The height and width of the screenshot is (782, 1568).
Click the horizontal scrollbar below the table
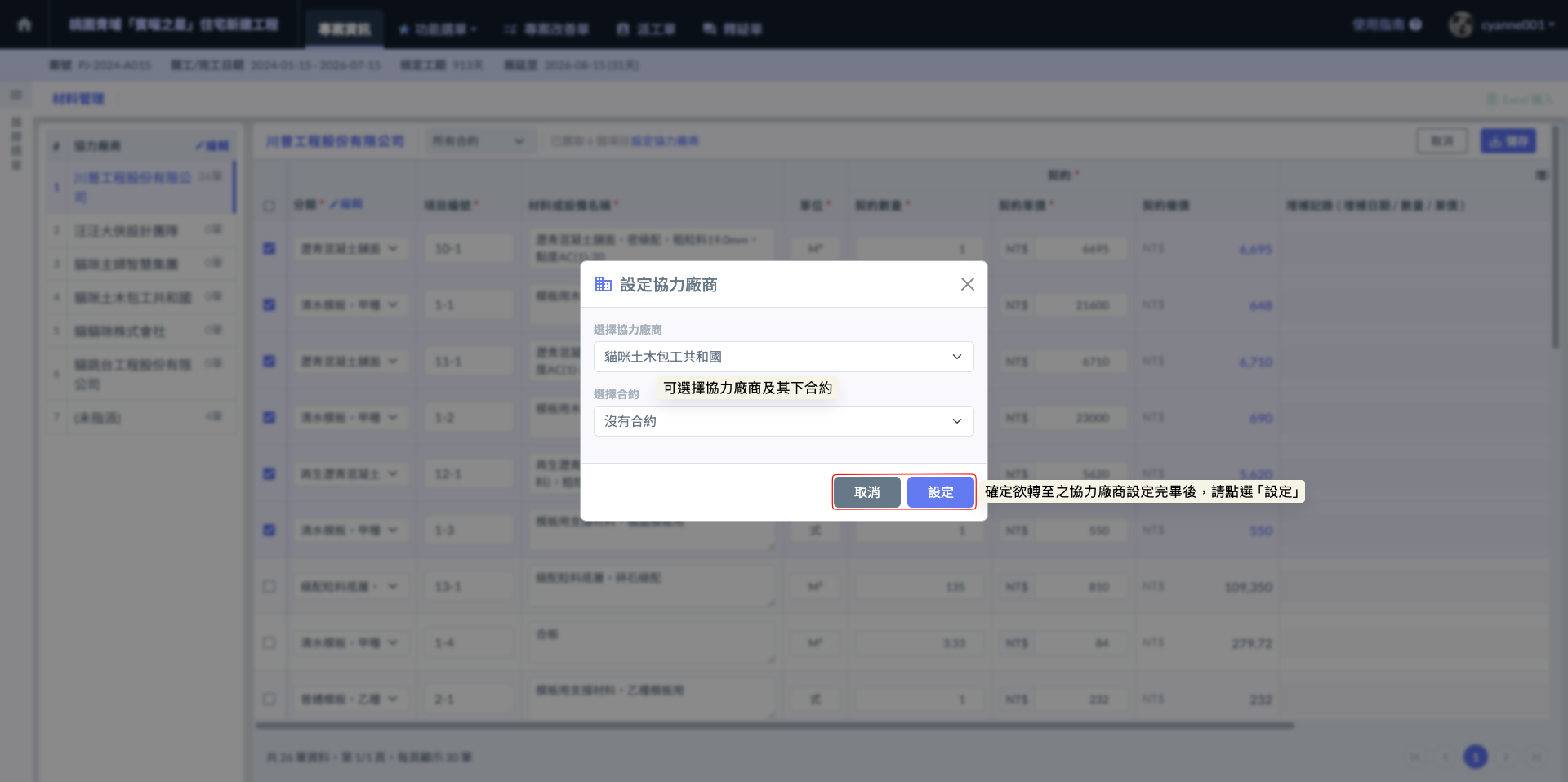tap(774, 725)
